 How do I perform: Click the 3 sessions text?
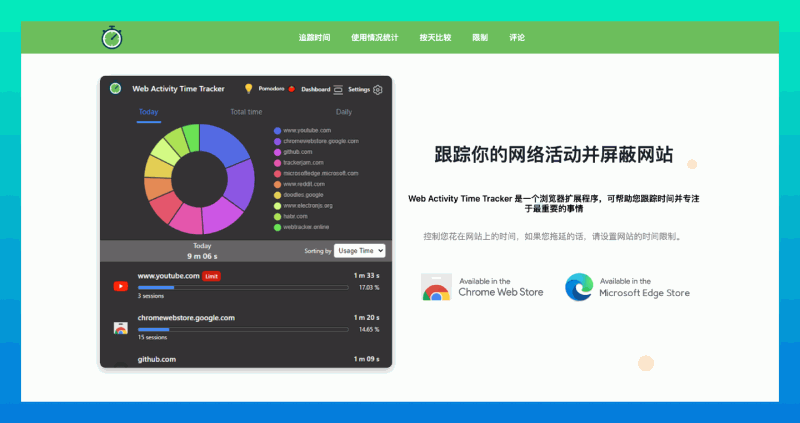151,296
